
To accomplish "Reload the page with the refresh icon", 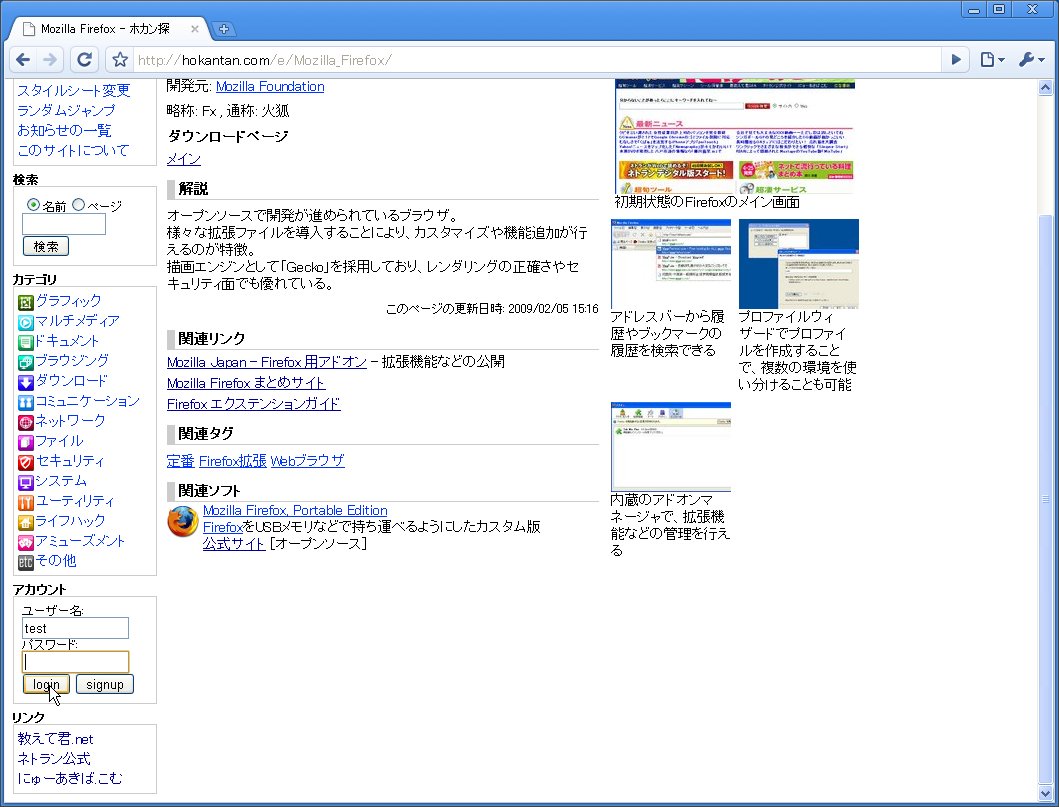I will 84,60.
